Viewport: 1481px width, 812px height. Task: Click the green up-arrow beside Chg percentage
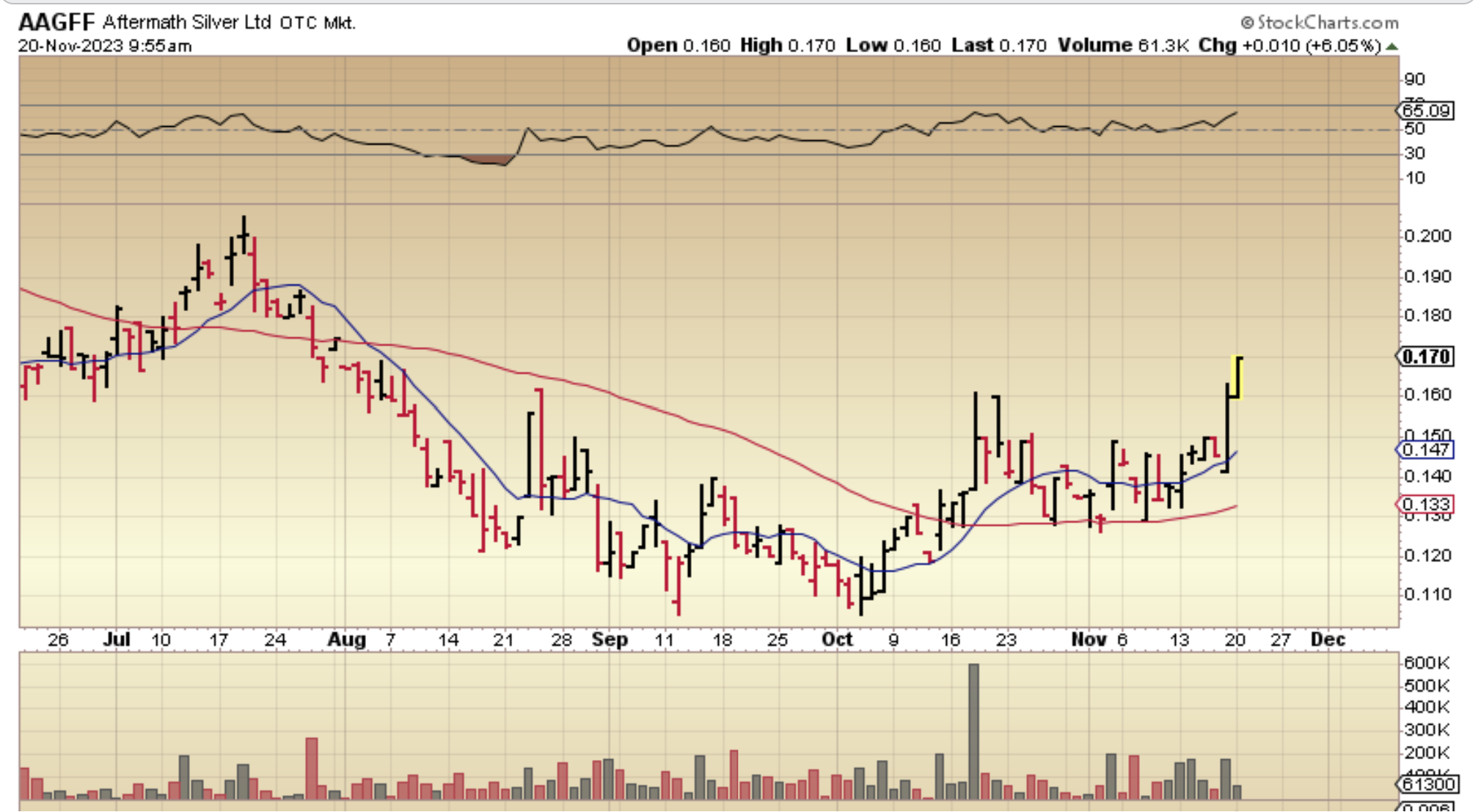(x=1392, y=46)
